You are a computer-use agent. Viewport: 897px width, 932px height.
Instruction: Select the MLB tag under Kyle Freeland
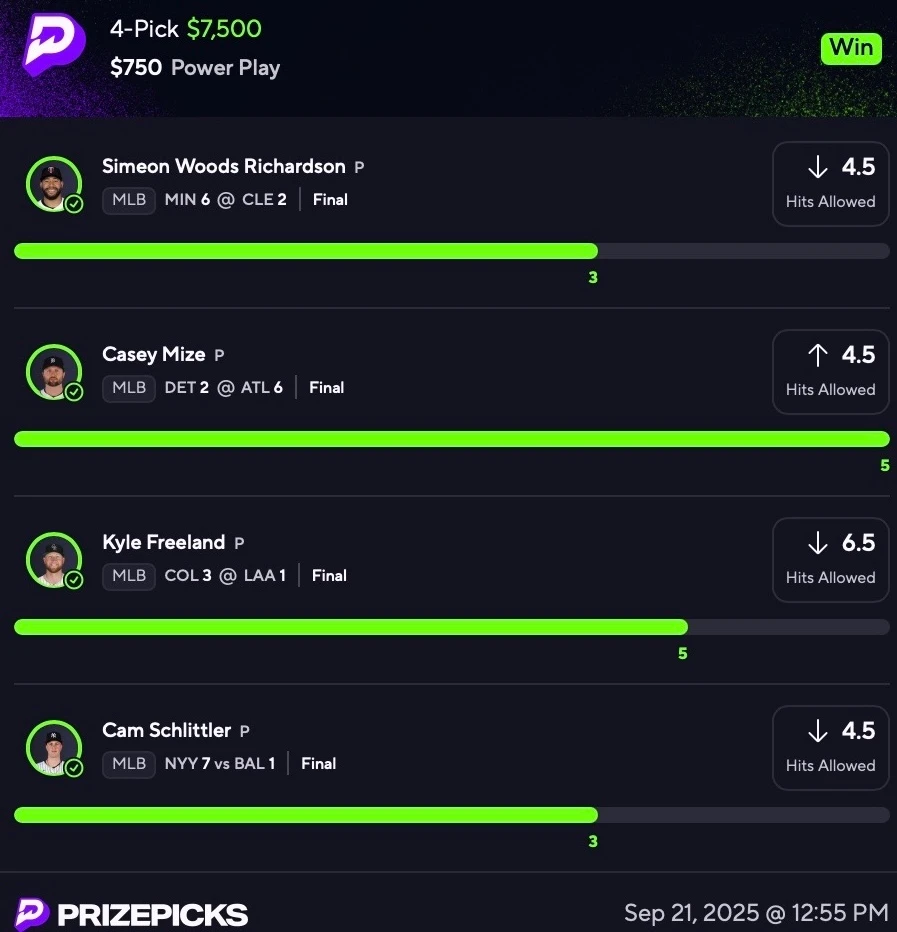point(129,577)
